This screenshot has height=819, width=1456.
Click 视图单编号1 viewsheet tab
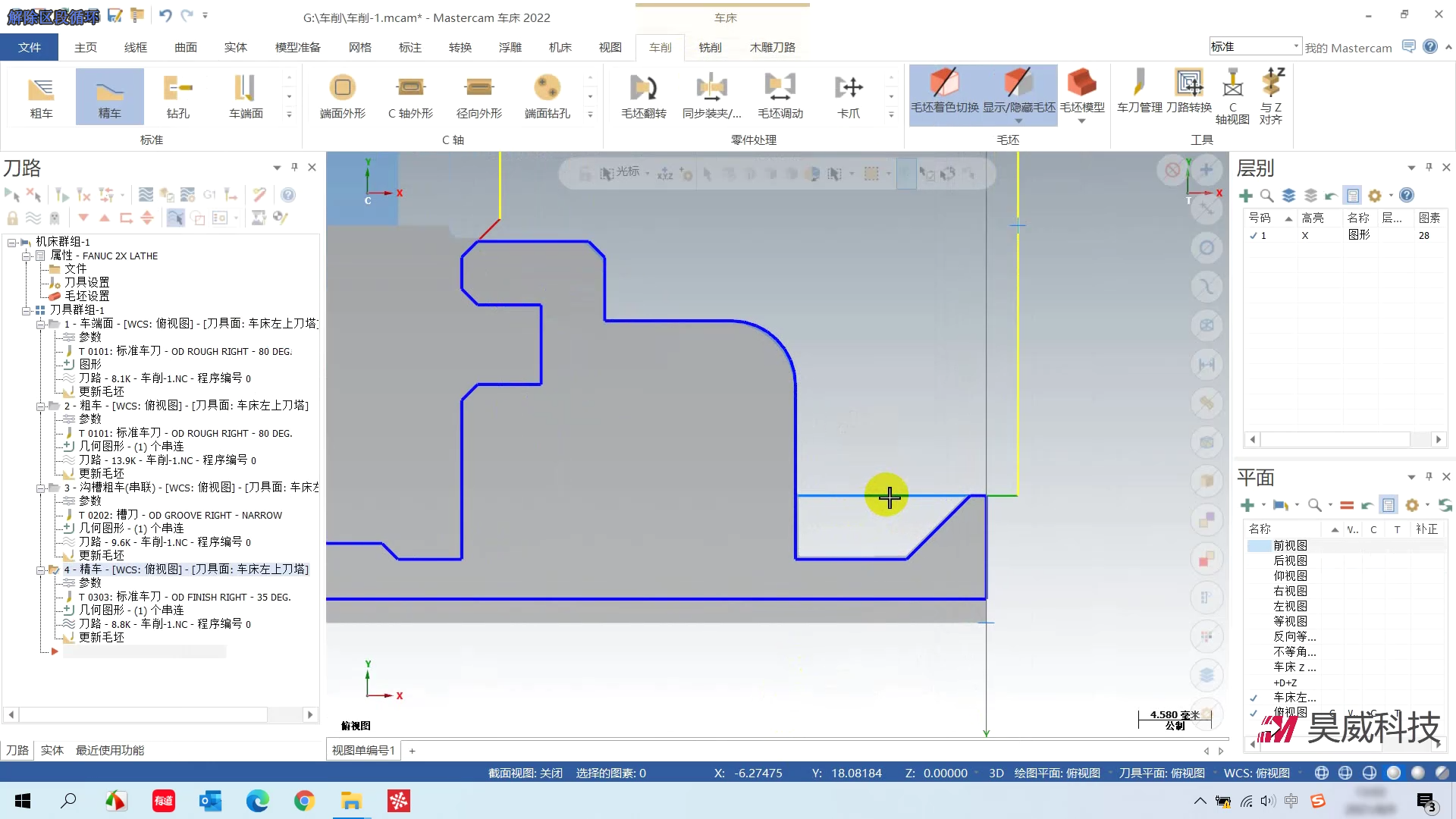363,750
